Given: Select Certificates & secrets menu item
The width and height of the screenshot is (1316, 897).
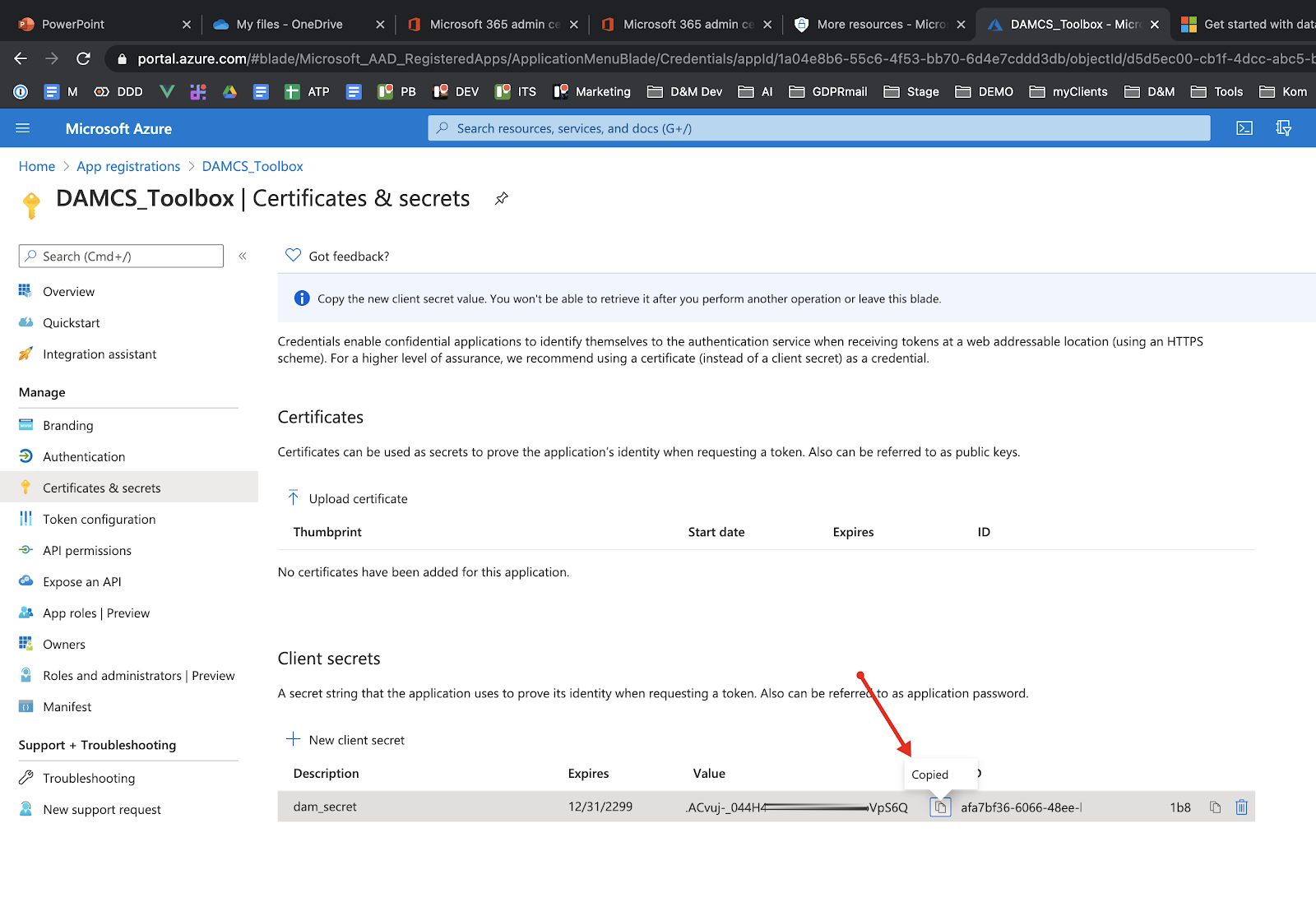Looking at the screenshot, I should coord(129,488).
